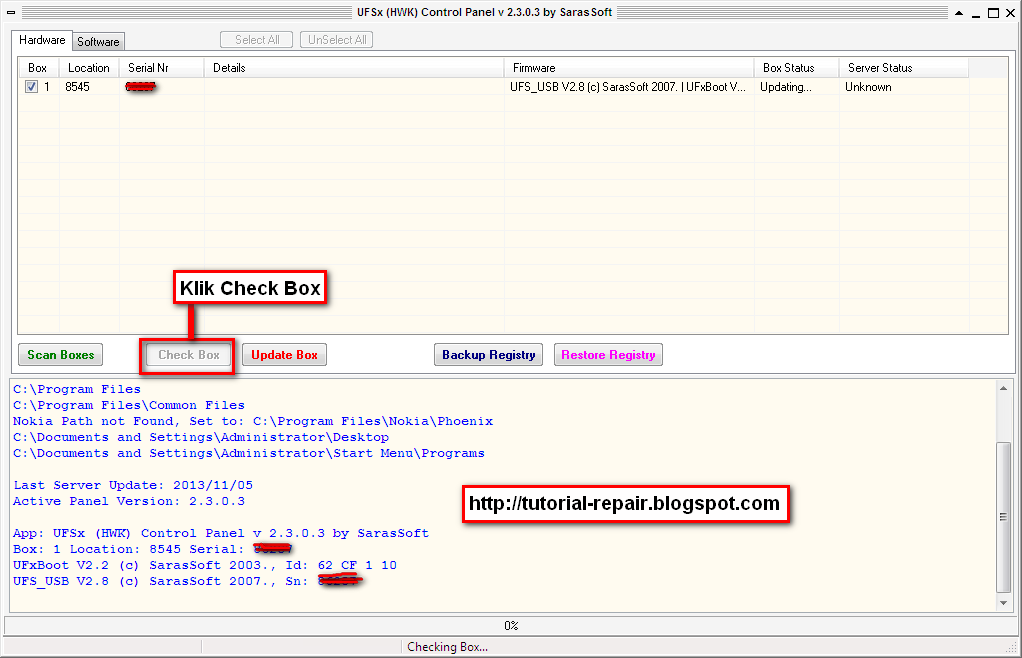The width and height of the screenshot is (1022, 658).
Task: Click the log line 'Nokia Path not Found'
Action: 253,422
